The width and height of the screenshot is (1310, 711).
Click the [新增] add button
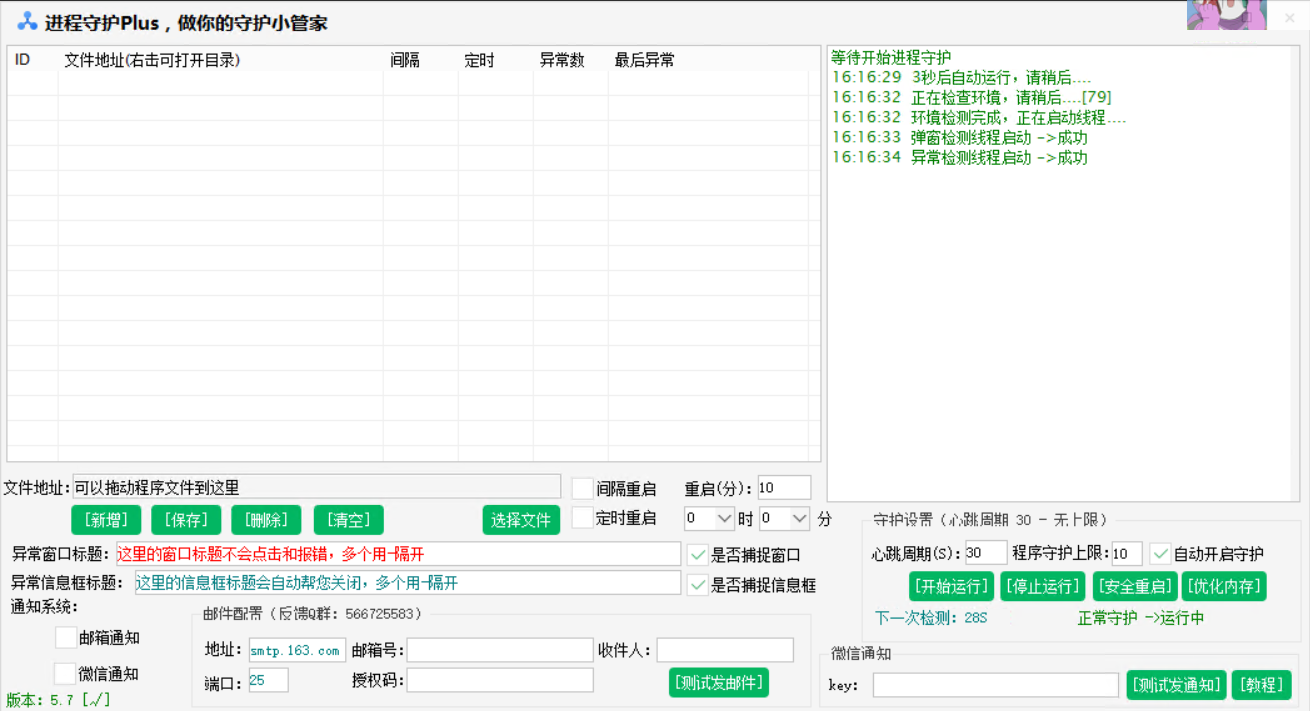tap(106, 520)
